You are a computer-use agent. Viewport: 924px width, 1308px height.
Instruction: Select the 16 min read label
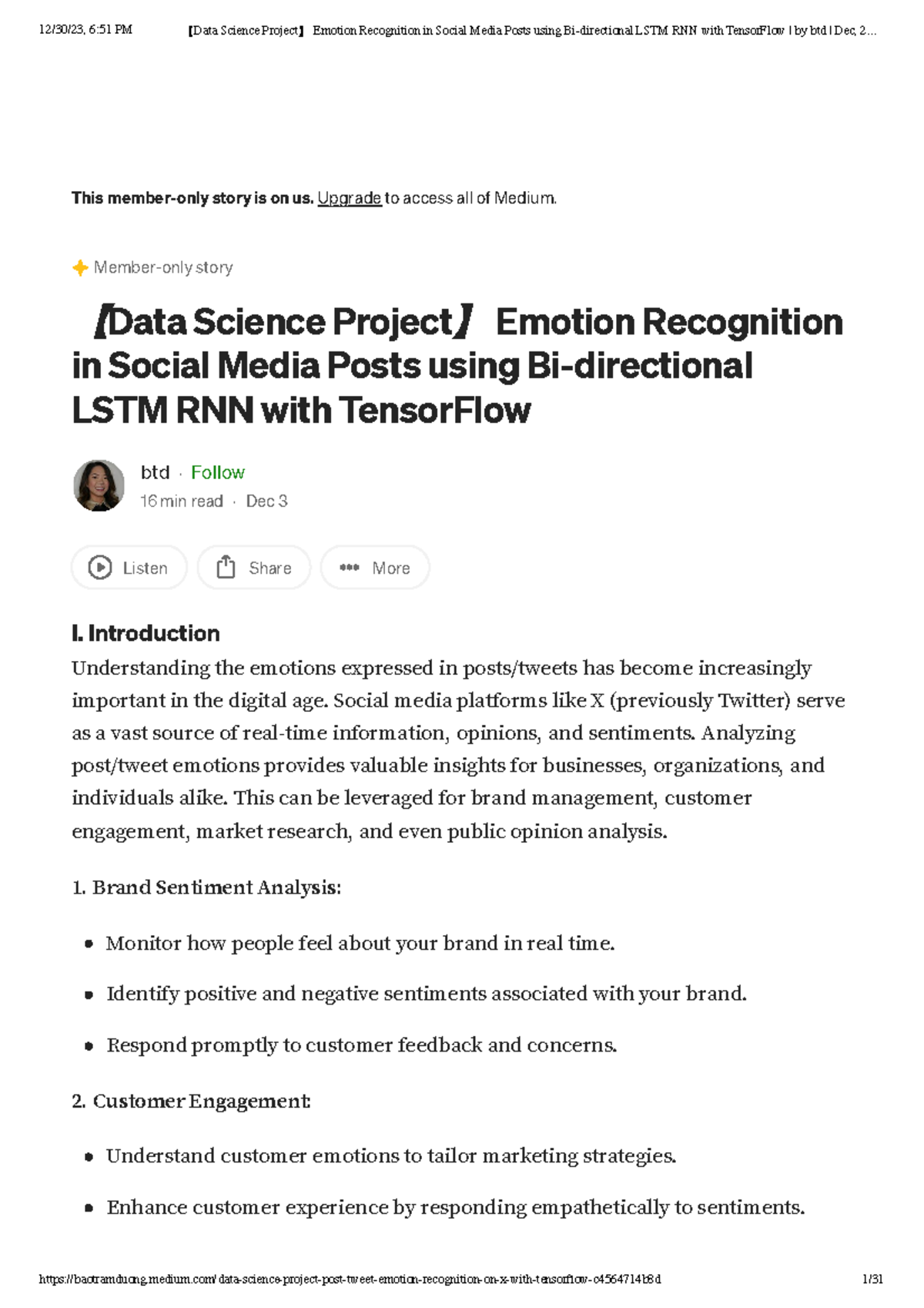click(x=182, y=500)
